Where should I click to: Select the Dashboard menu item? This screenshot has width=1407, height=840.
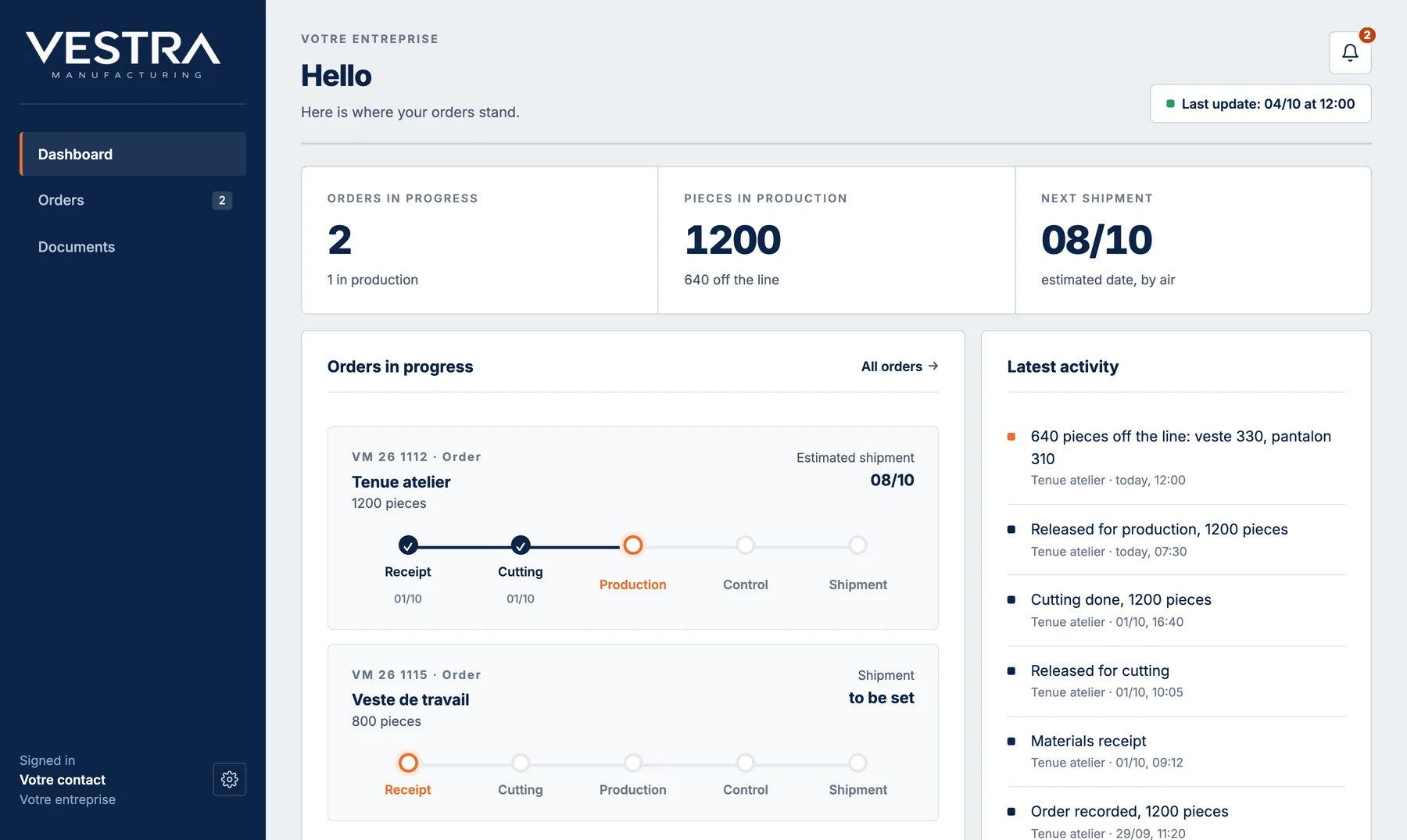(133, 154)
